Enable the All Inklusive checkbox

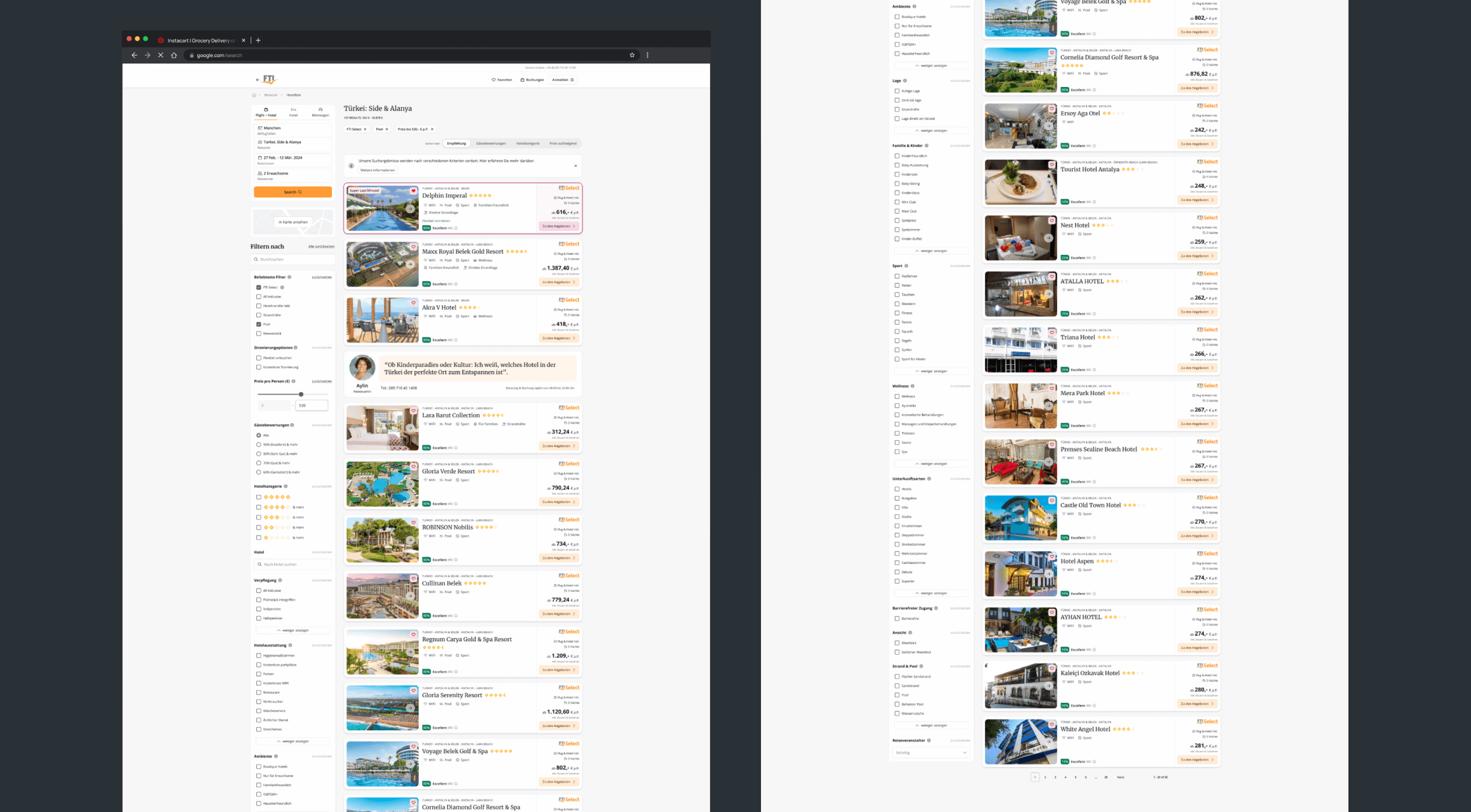pos(258,297)
